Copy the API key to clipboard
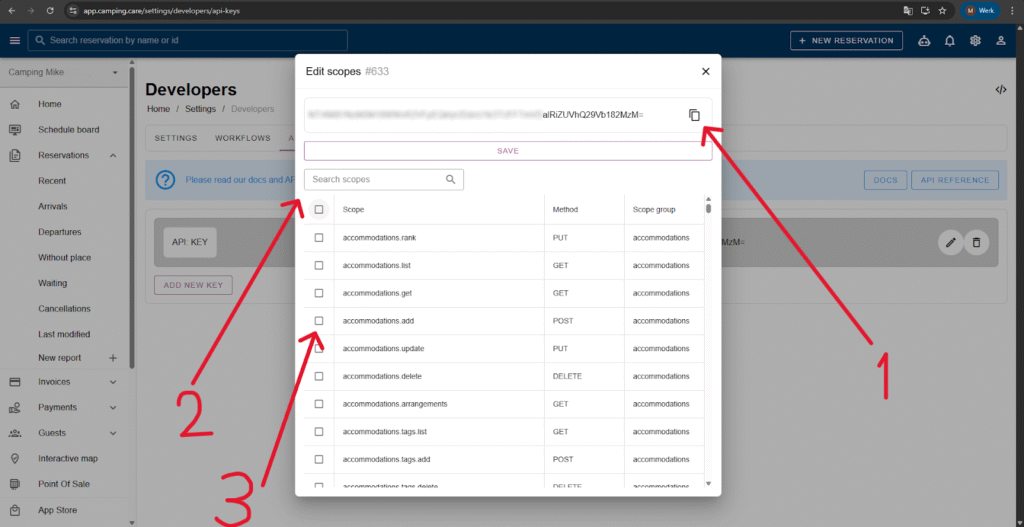The image size is (1024, 527). (694, 115)
